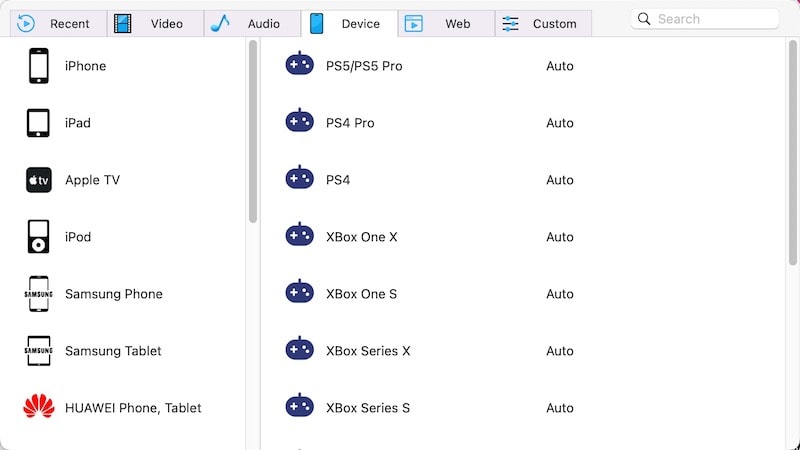Click the iPhone device icon

coord(39,66)
